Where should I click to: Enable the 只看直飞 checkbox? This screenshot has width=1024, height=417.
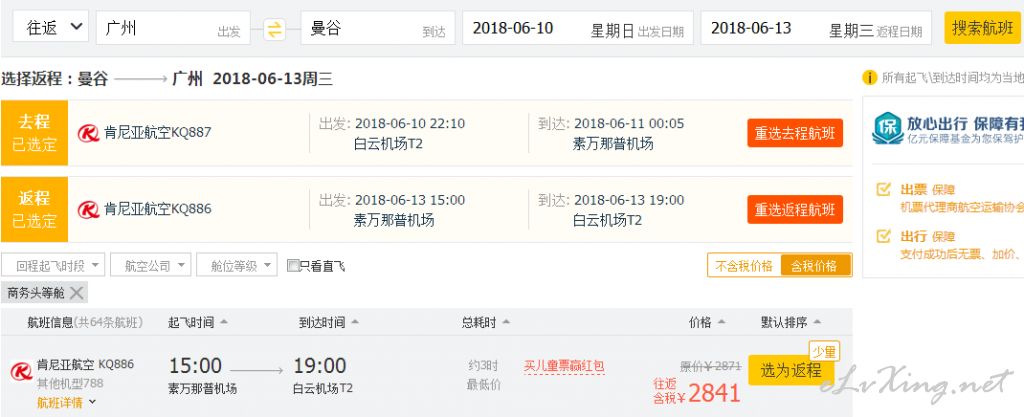point(293,266)
